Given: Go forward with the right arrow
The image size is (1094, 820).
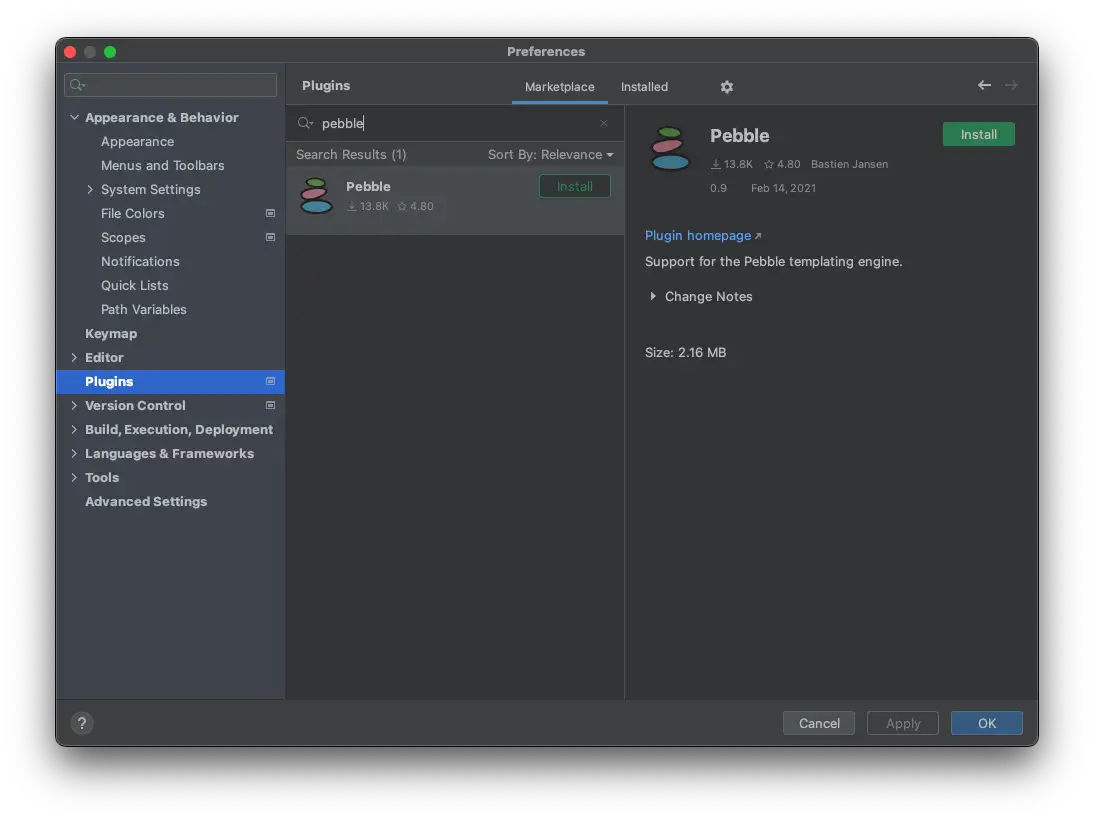Looking at the screenshot, I should tap(1011, 85).
